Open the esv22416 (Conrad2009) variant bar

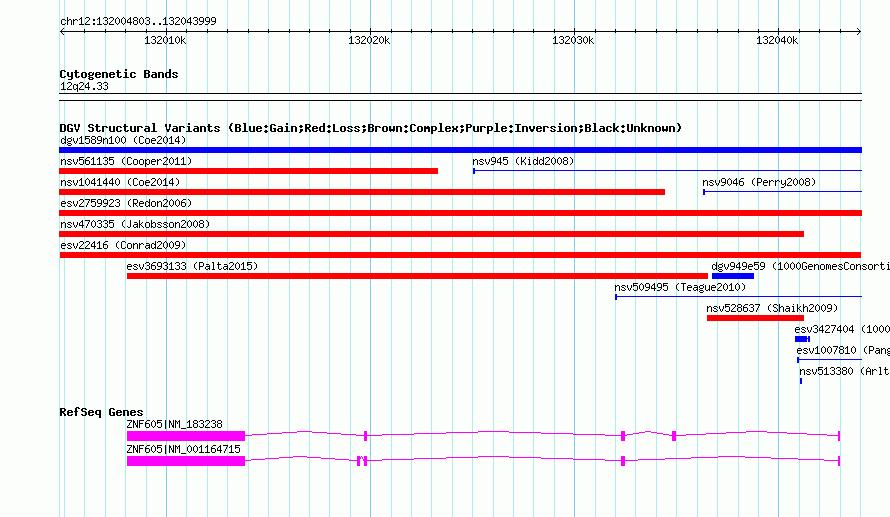pos(460,255)
